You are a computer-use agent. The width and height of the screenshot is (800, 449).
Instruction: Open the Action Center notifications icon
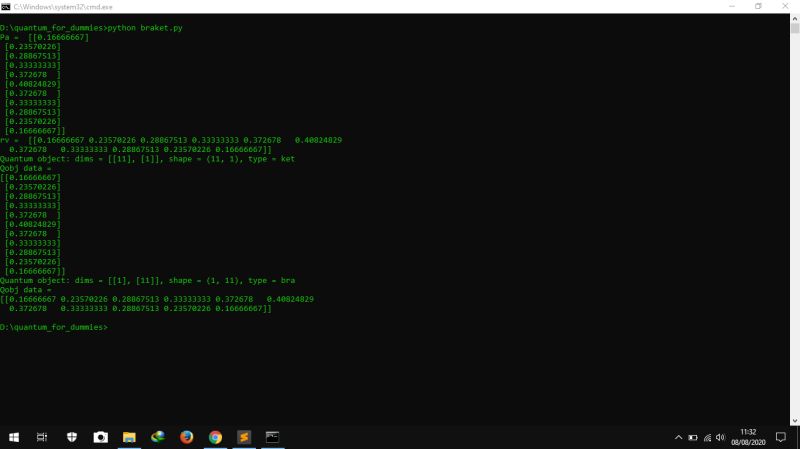point(781,437)
